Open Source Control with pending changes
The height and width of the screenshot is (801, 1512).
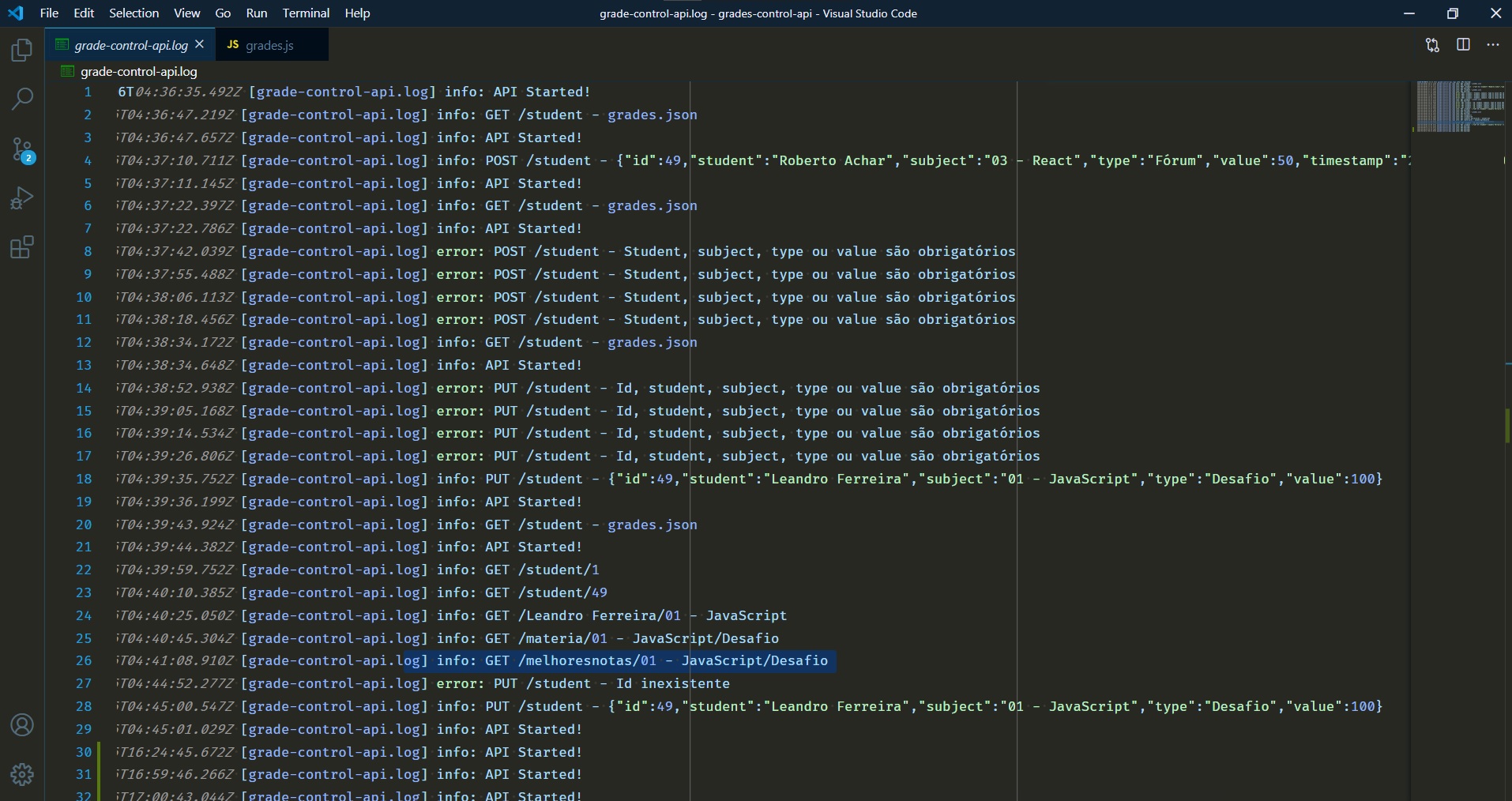coord(21,149)
